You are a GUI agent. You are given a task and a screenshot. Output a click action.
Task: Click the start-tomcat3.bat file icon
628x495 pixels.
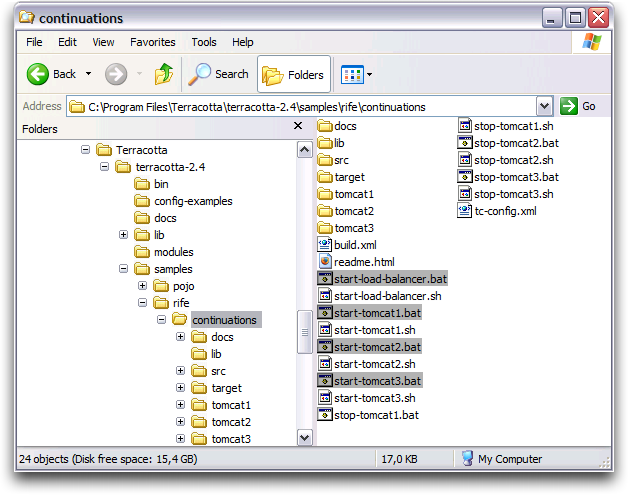click(x=325, y=381)
